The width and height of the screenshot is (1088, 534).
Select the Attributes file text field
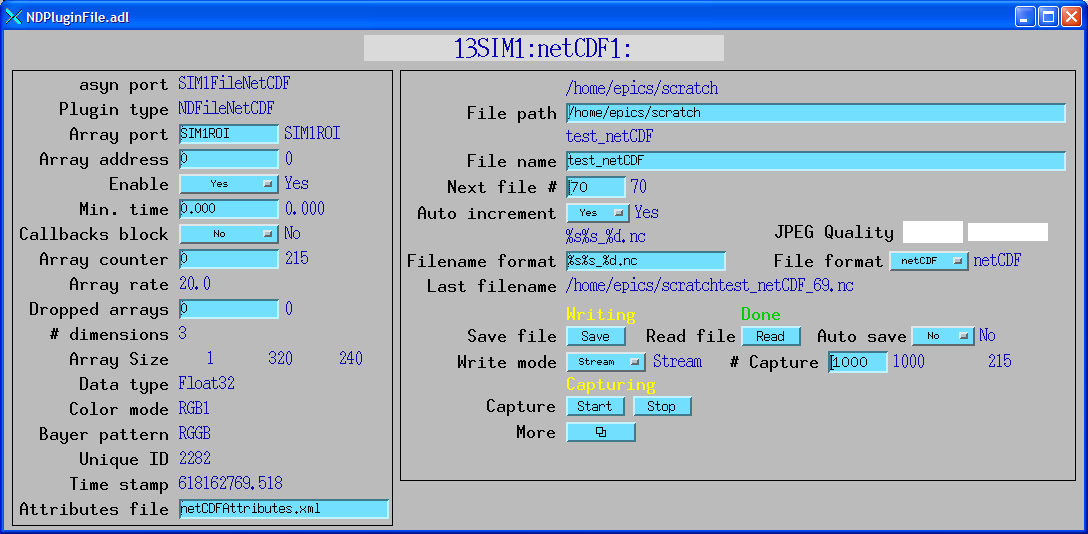pyautogui.click(x=283, y=509)
